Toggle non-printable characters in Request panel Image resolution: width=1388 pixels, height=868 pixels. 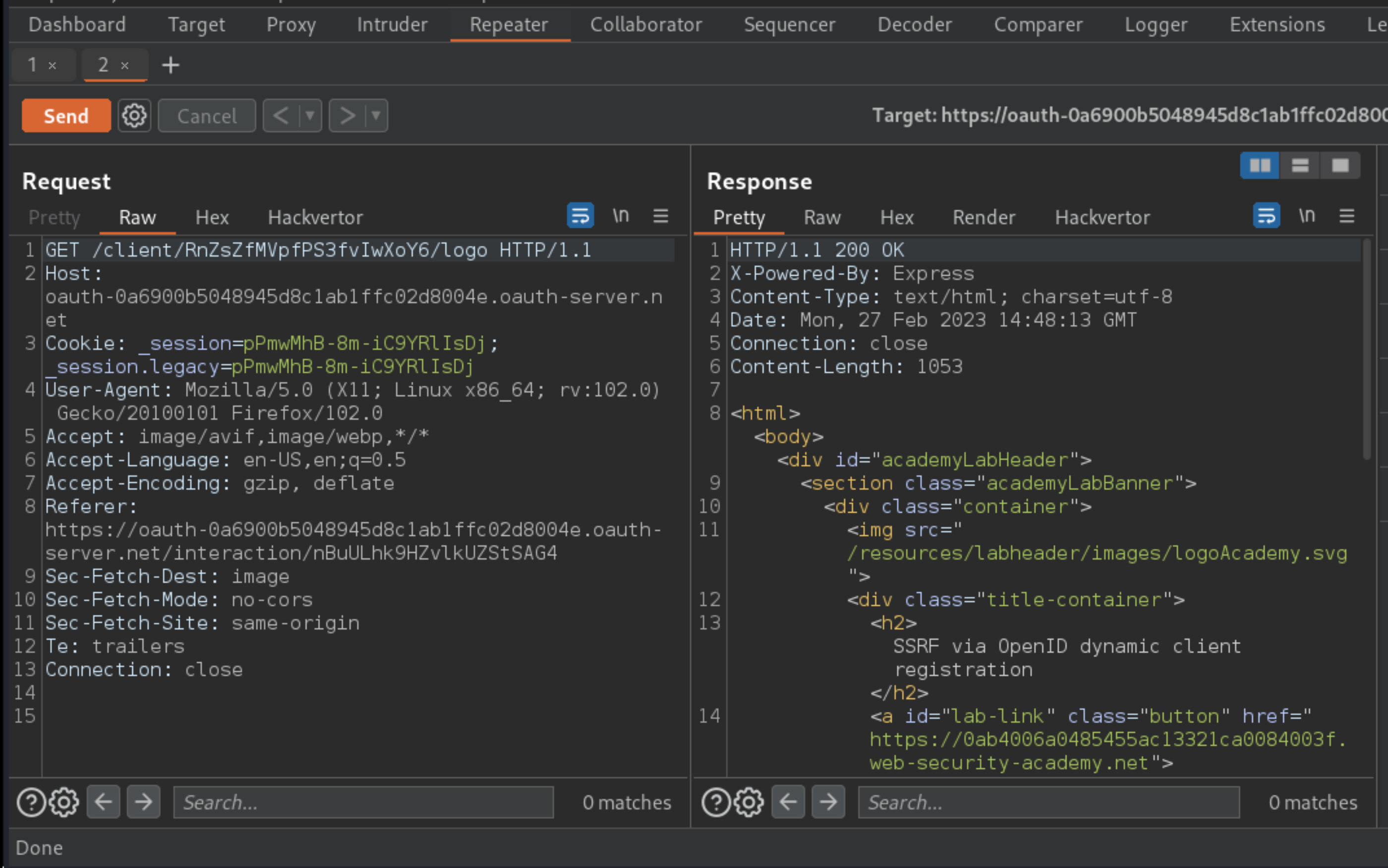621,216
